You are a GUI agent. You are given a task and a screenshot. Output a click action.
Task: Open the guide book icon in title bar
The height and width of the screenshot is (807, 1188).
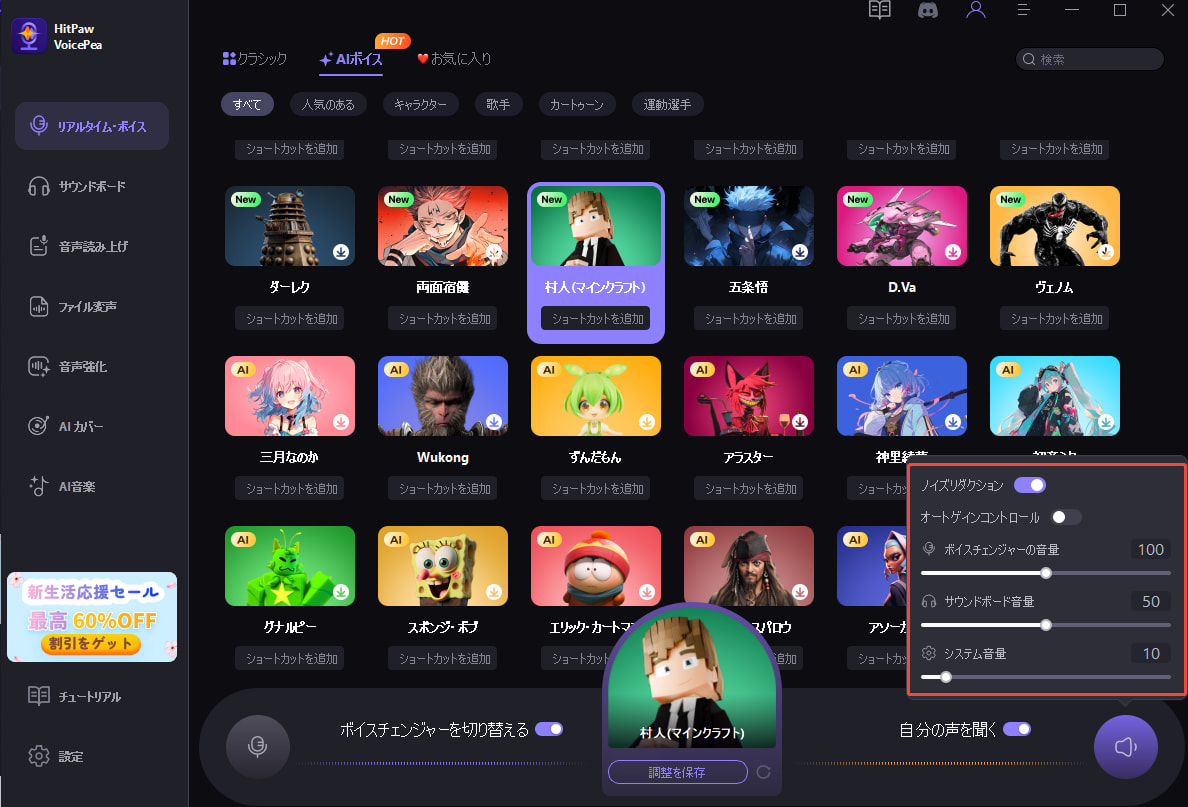click(x=880, y=10)
